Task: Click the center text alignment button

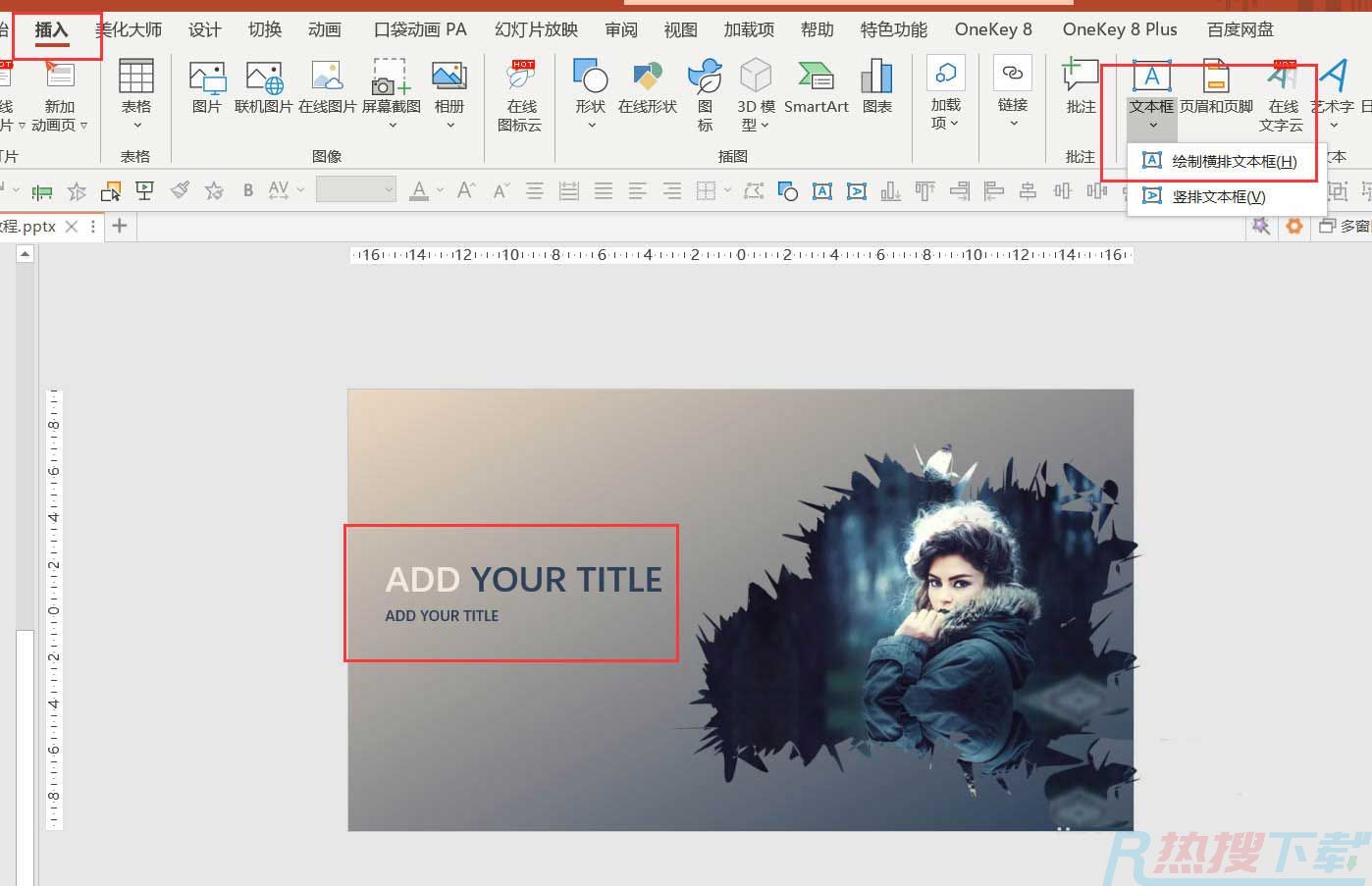Action: click(535, 190)
